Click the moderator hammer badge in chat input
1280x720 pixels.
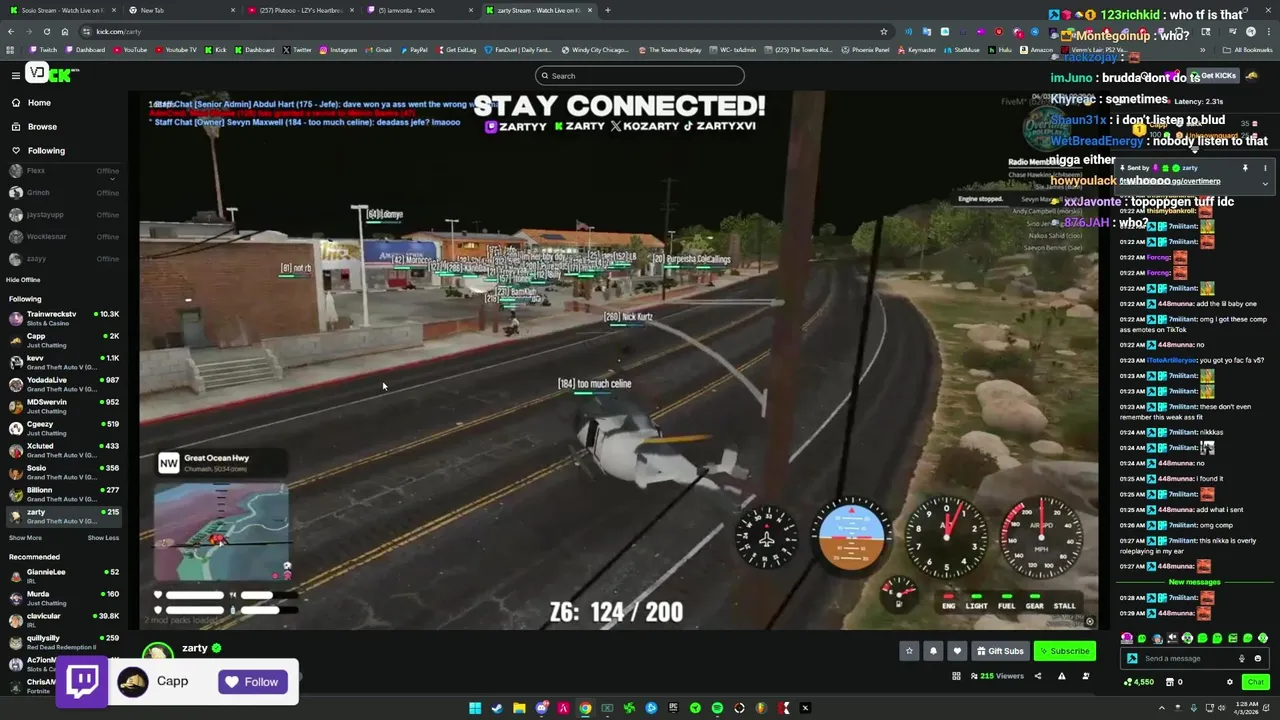coord(1132,659)
